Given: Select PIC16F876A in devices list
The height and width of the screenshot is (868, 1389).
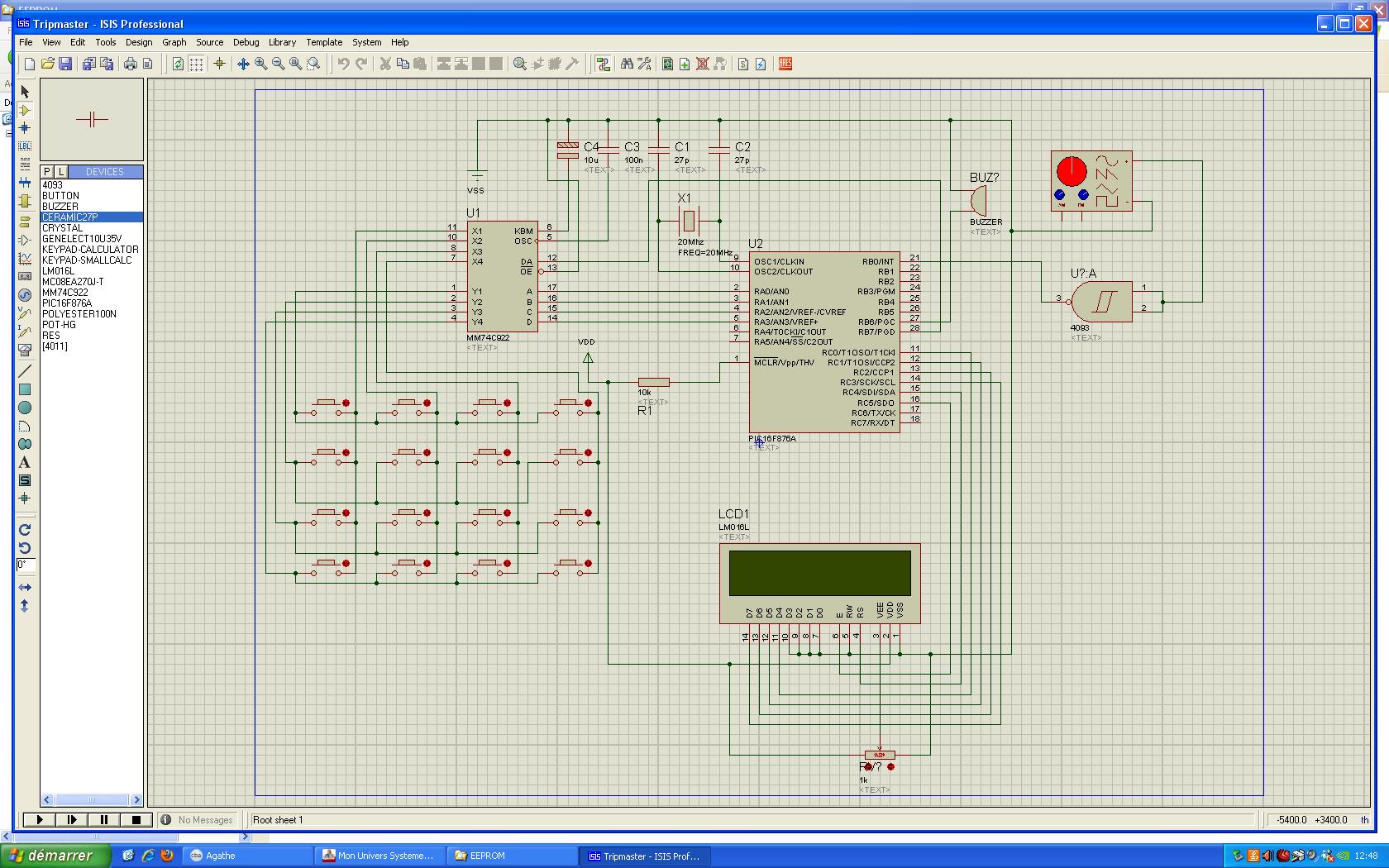Looking at the screenshot, I should point(67,303).
